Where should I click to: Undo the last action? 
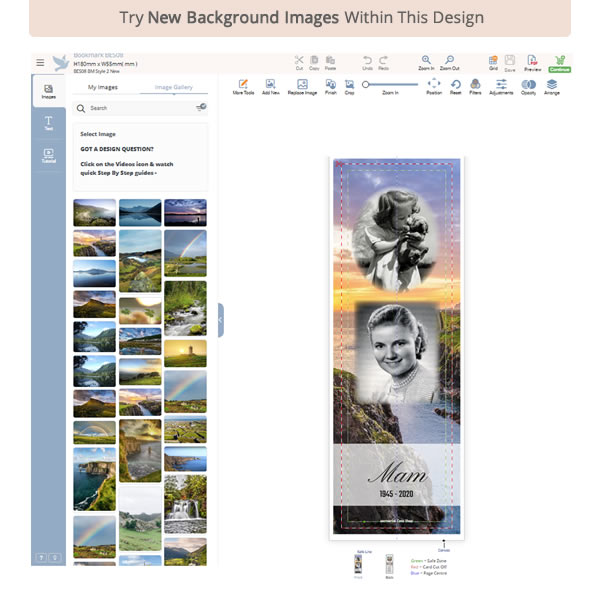tap(367, 63)
